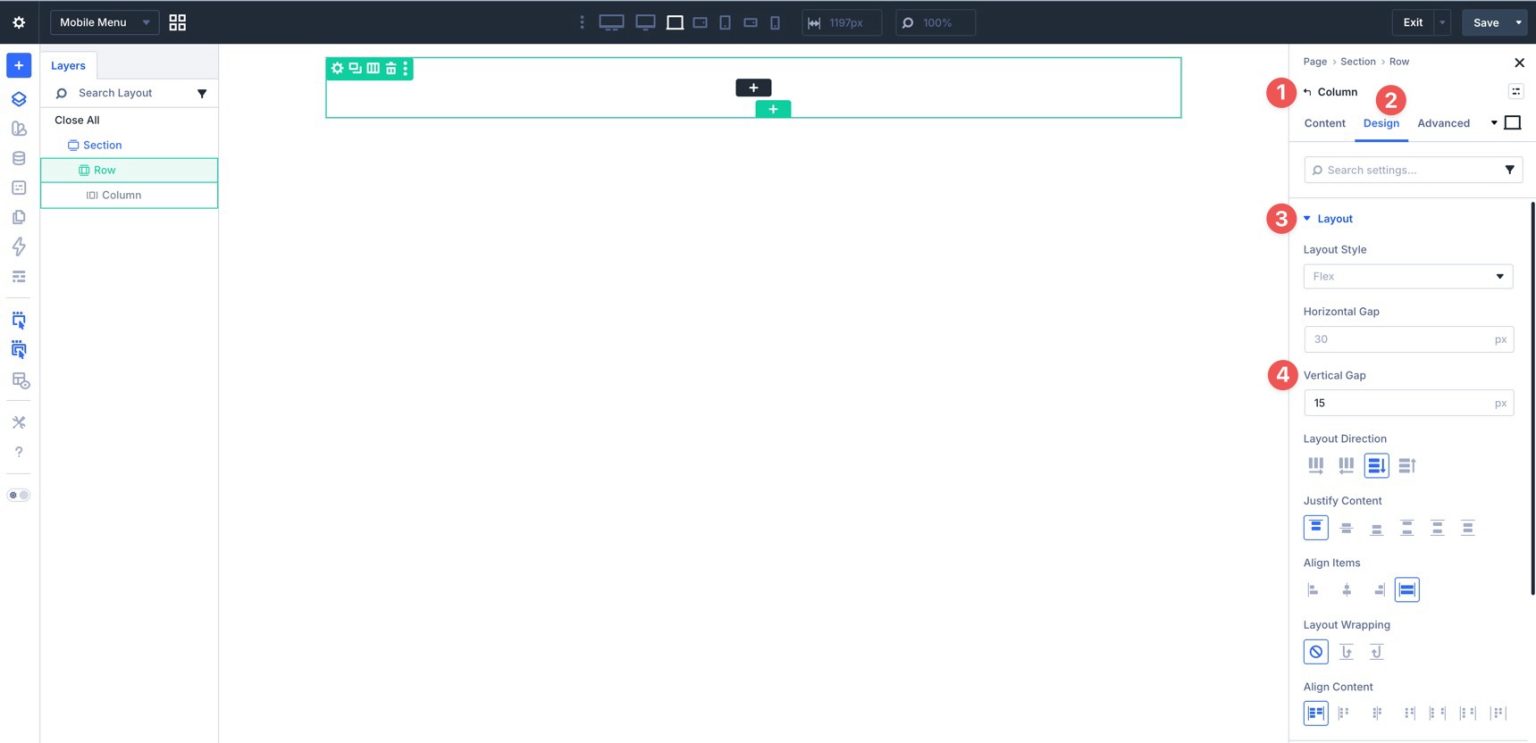1536x743 pixels.
Task: Duplicate row using green toolbar icon
Action: coord(355,68)
